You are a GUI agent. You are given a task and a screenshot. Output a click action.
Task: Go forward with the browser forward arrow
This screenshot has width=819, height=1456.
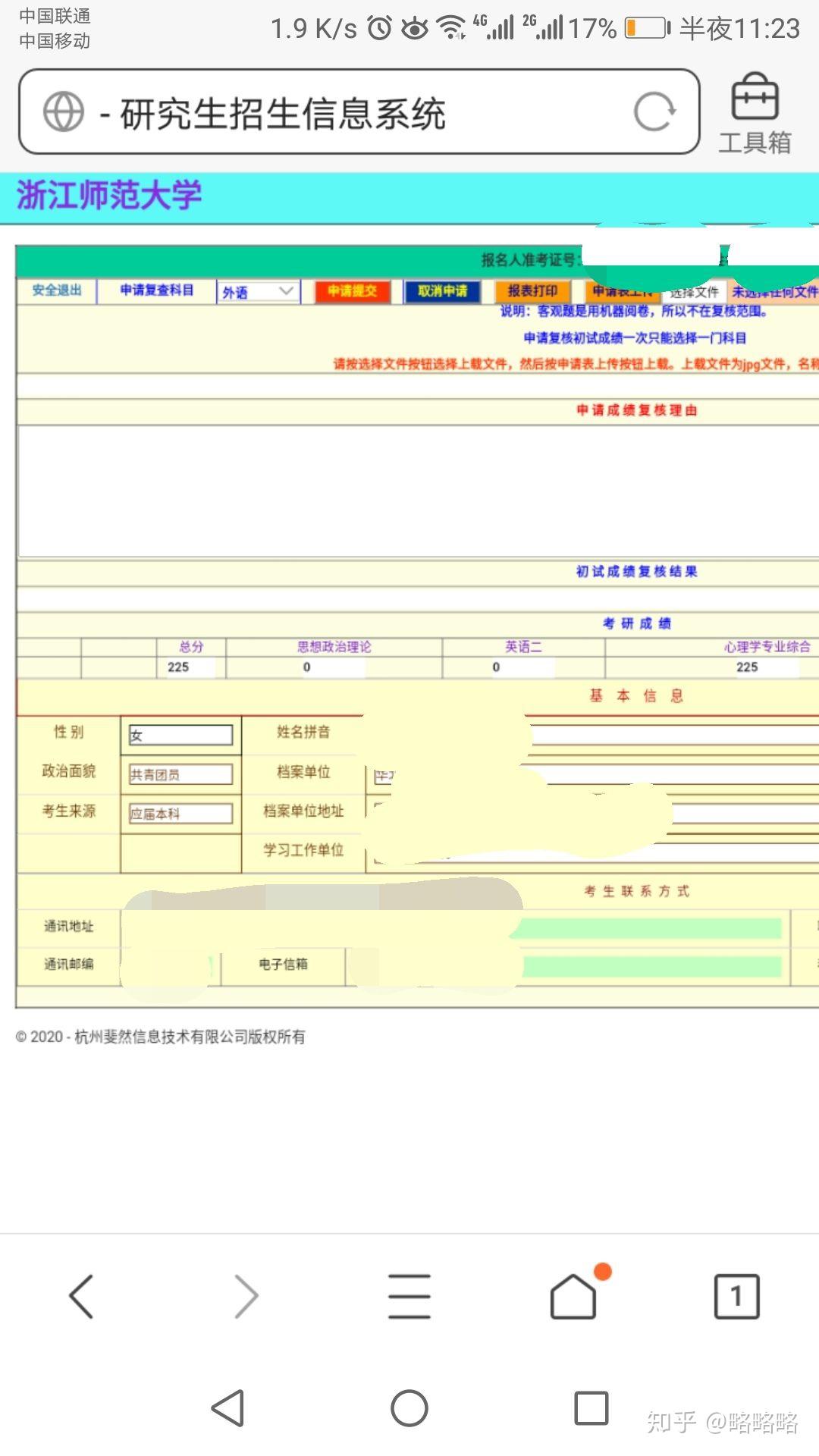coord(246,1296)
